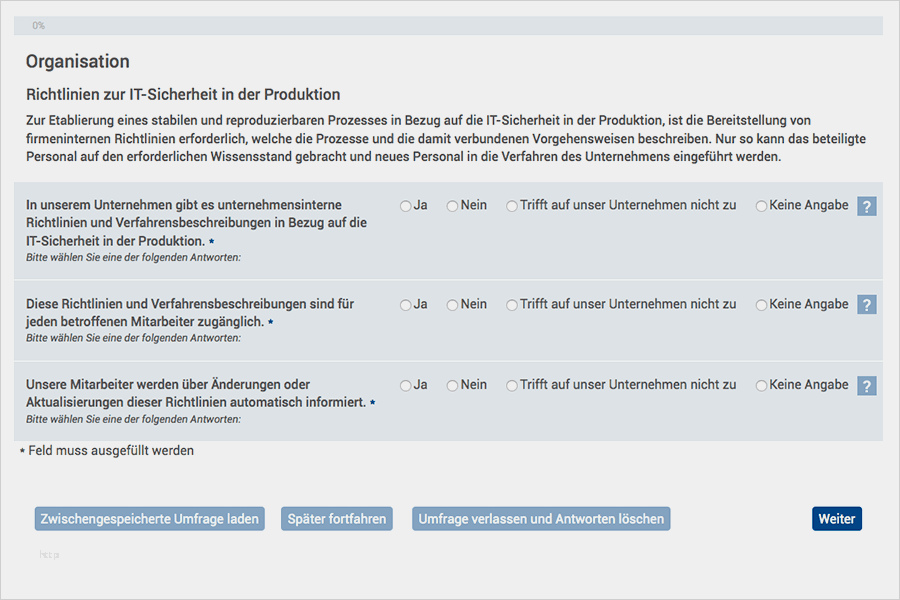Select 'Trifft auf unser Unternehmen nicht zu' for first question
Image resolution: width=900 pixels, height=600 pixels.
click(x=512, y=206)
